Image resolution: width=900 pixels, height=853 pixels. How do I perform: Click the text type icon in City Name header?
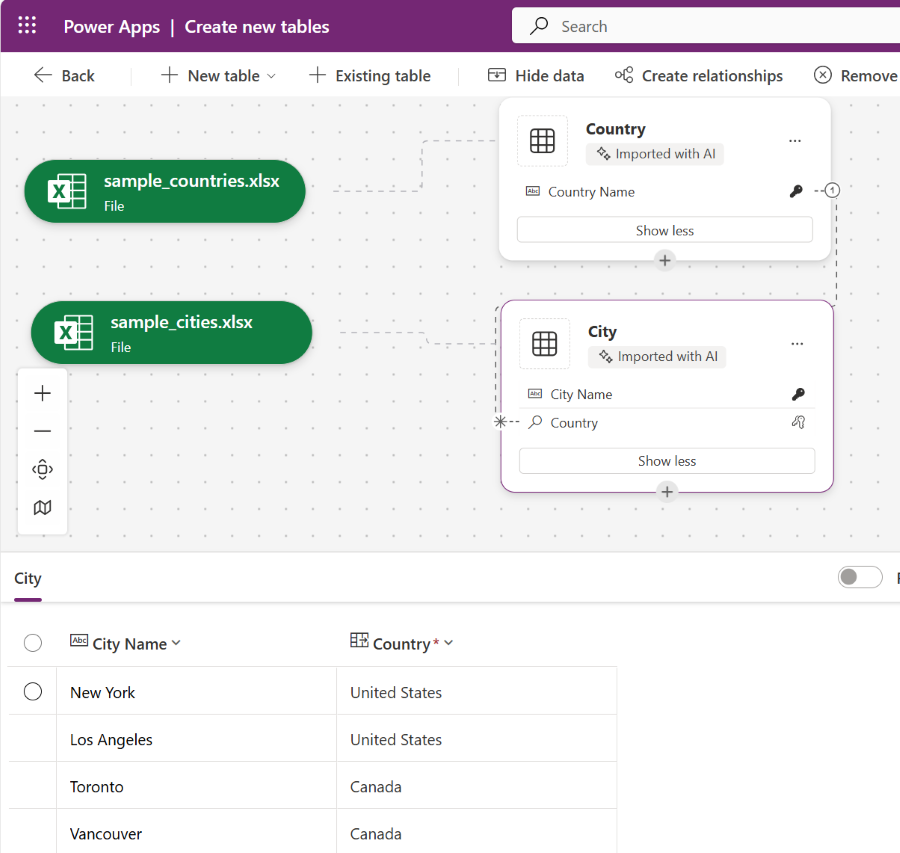click(79, 640)
